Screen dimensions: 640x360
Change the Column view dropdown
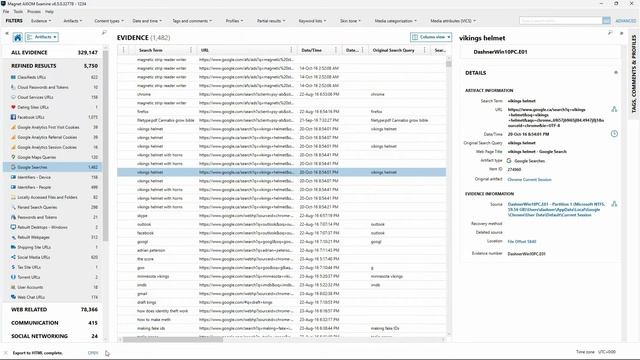coord(431,37)
